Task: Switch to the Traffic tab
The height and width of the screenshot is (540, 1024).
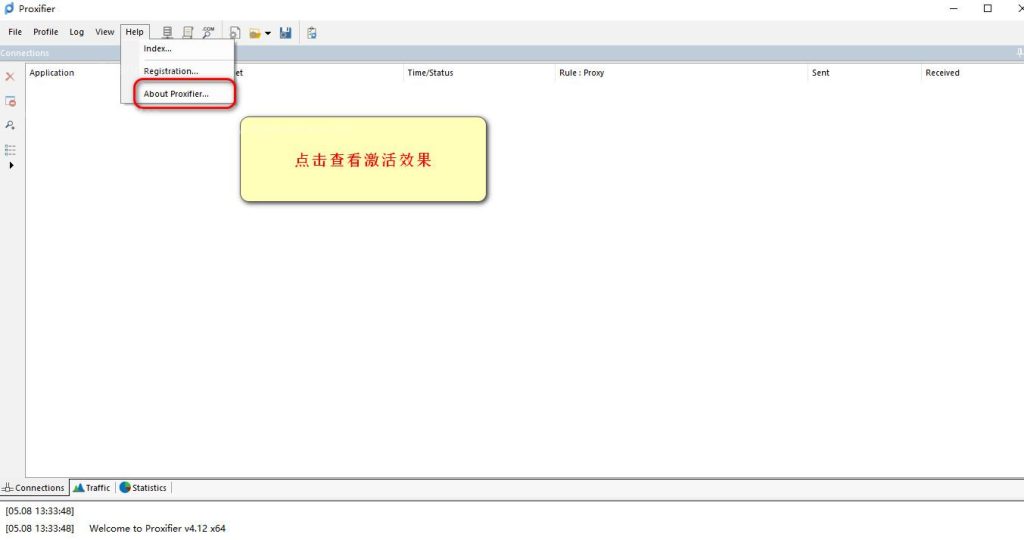Action: click(x=92, y=488)
